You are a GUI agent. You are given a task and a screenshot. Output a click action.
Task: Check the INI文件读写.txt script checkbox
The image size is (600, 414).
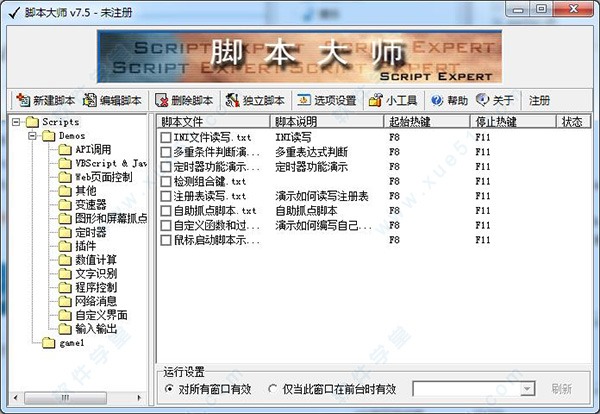(166, 137)
